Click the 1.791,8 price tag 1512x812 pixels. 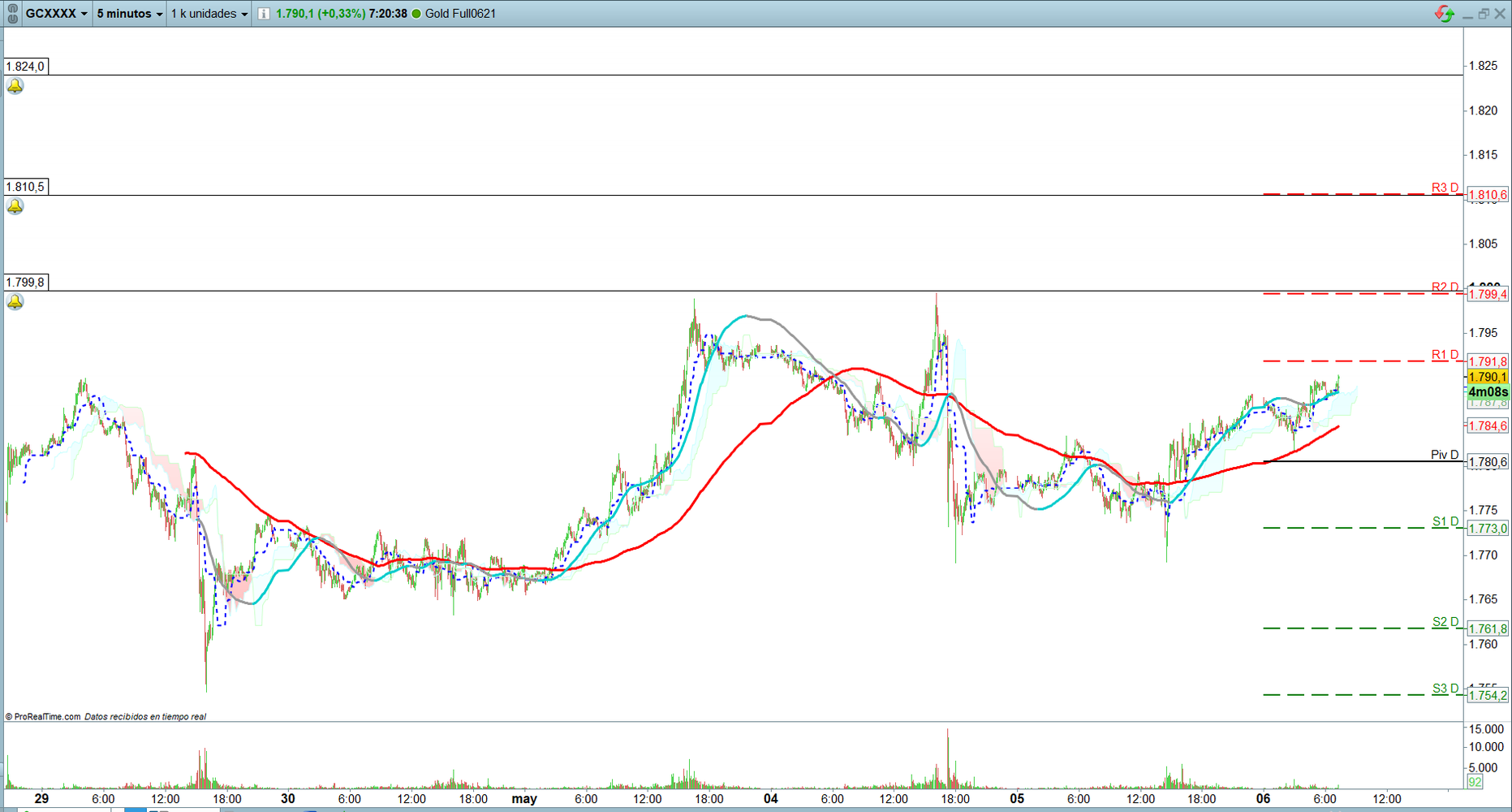click(x=1488, y=362)
